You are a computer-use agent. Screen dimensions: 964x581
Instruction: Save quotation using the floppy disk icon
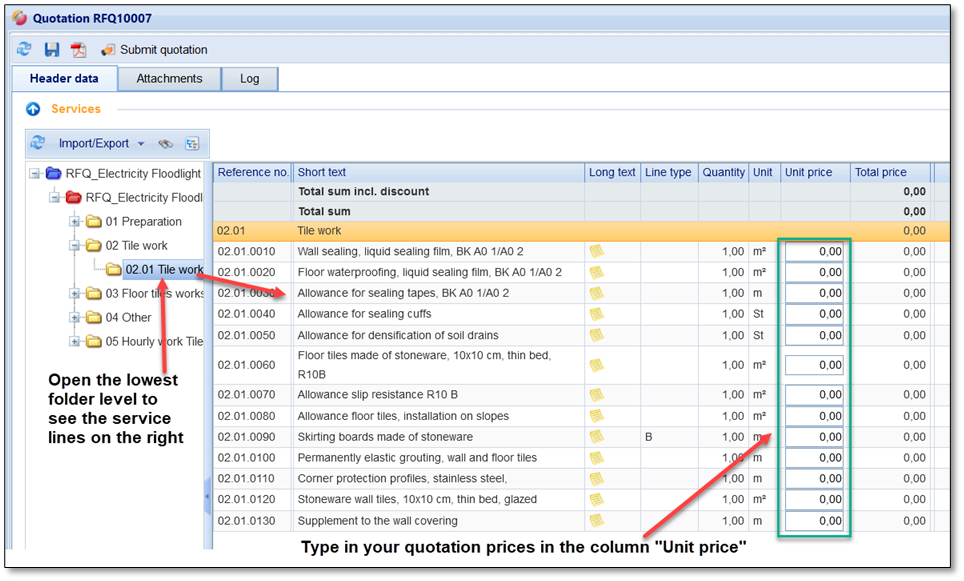point(52,49)
